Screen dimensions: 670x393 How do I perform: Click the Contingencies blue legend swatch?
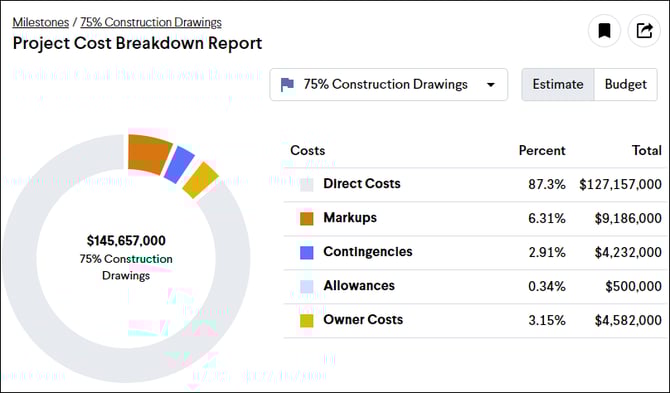(x=306, y=252)
